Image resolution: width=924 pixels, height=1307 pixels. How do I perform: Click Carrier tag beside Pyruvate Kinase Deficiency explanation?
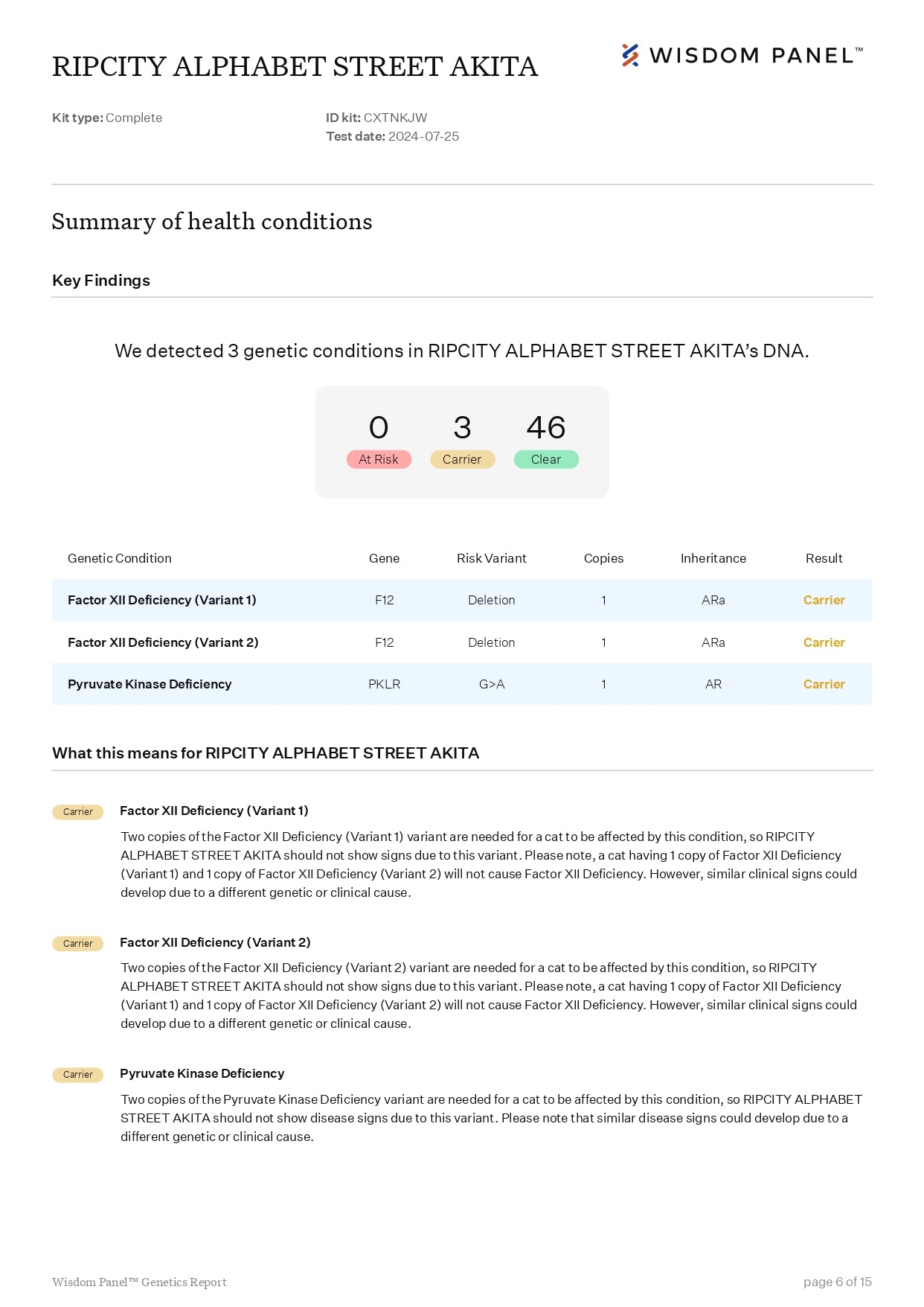(78, 1075)
